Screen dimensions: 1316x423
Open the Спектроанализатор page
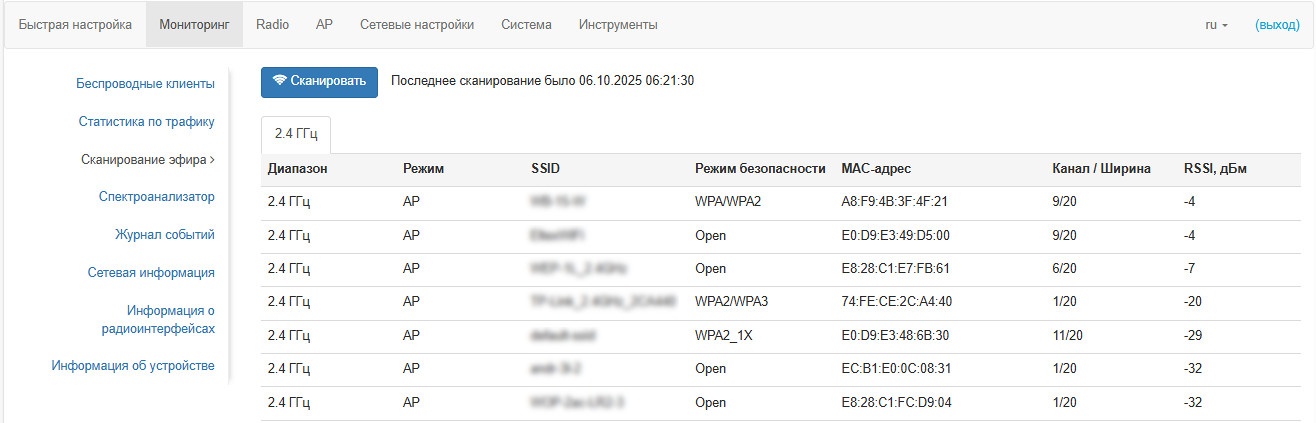coord(157,197)
